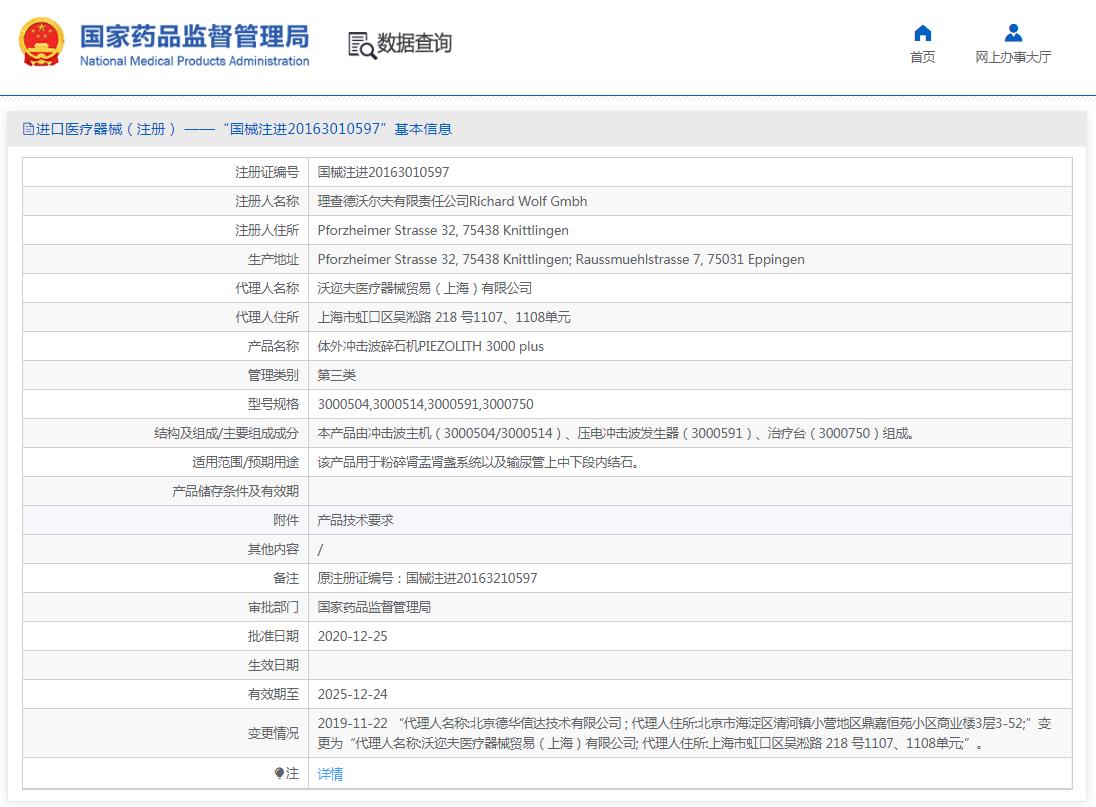This screenshot has height=807, width=1096.
Task: Click the 附件 row label
Action: [x=286, y=520]
